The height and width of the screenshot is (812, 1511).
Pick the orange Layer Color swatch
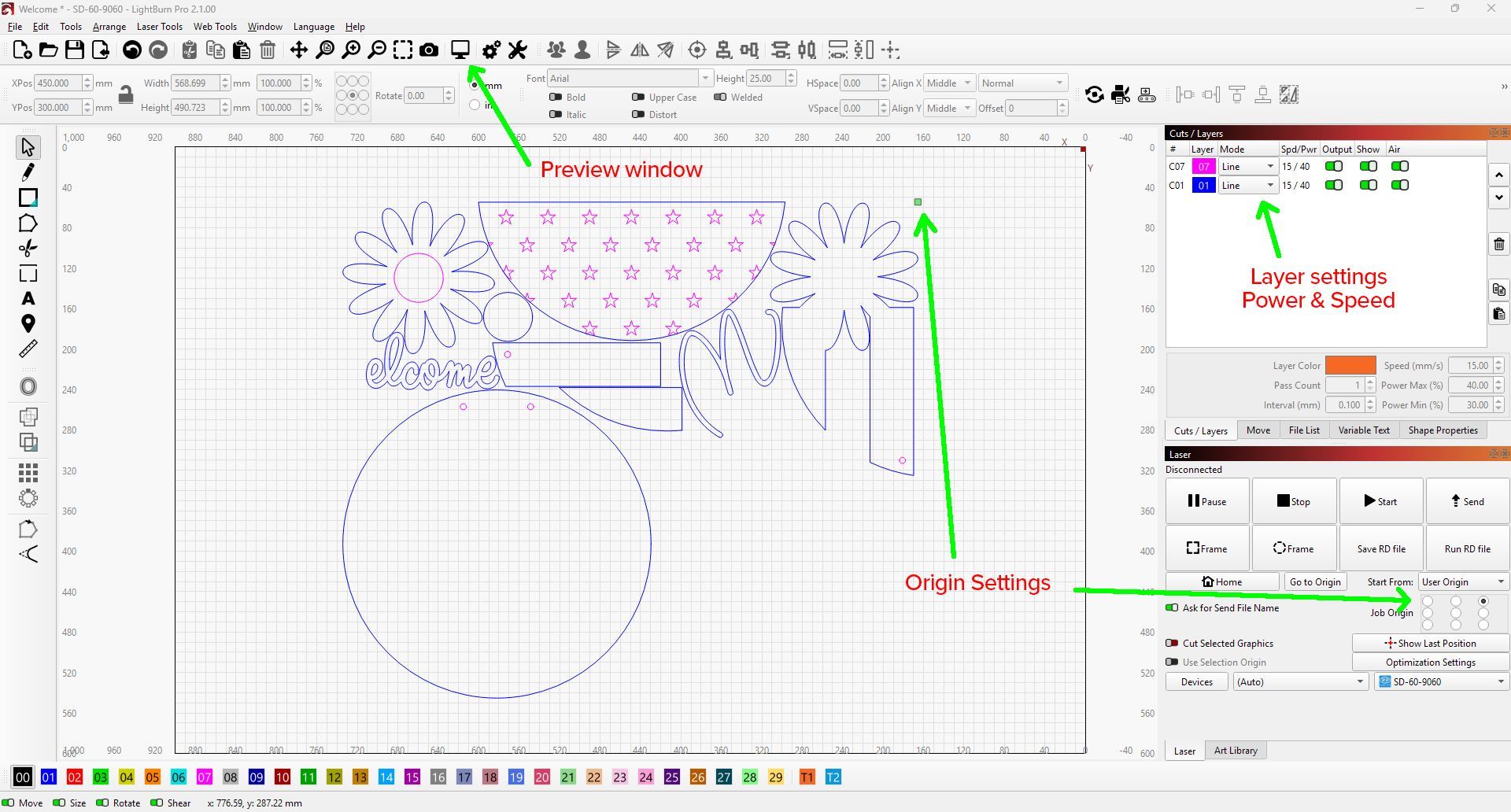(1350, 365)
